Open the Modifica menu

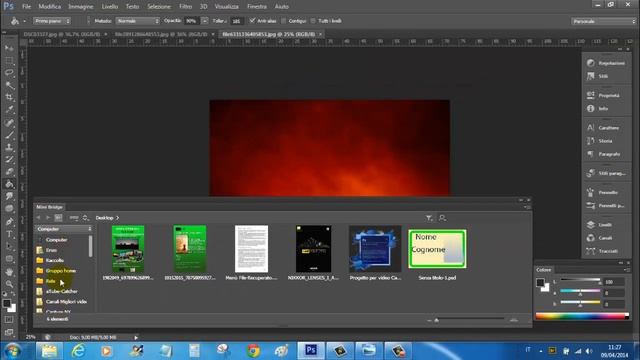tap(50, 7)
